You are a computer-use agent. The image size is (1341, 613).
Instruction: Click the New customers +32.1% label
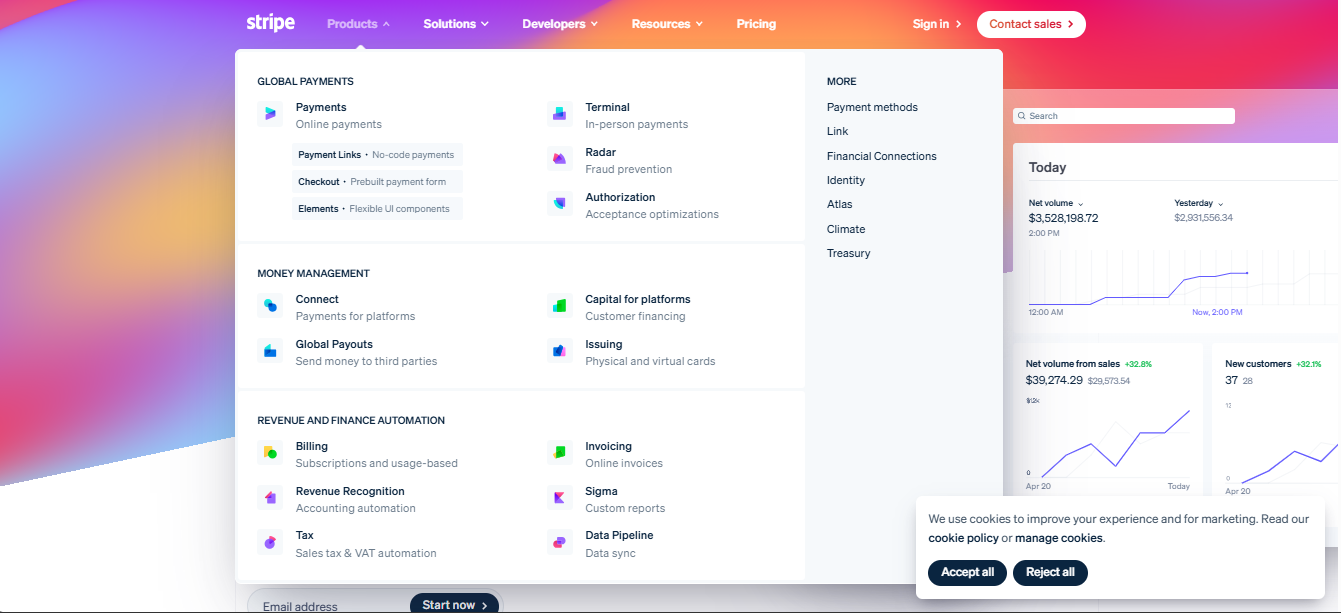[1273, 364]
